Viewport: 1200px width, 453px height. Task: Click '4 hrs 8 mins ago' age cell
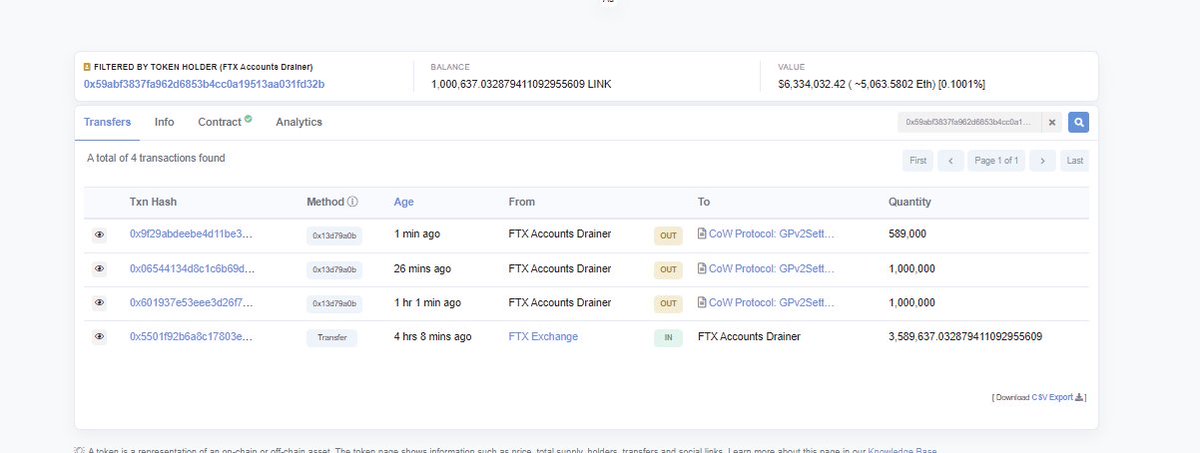(x=432, y=337)
